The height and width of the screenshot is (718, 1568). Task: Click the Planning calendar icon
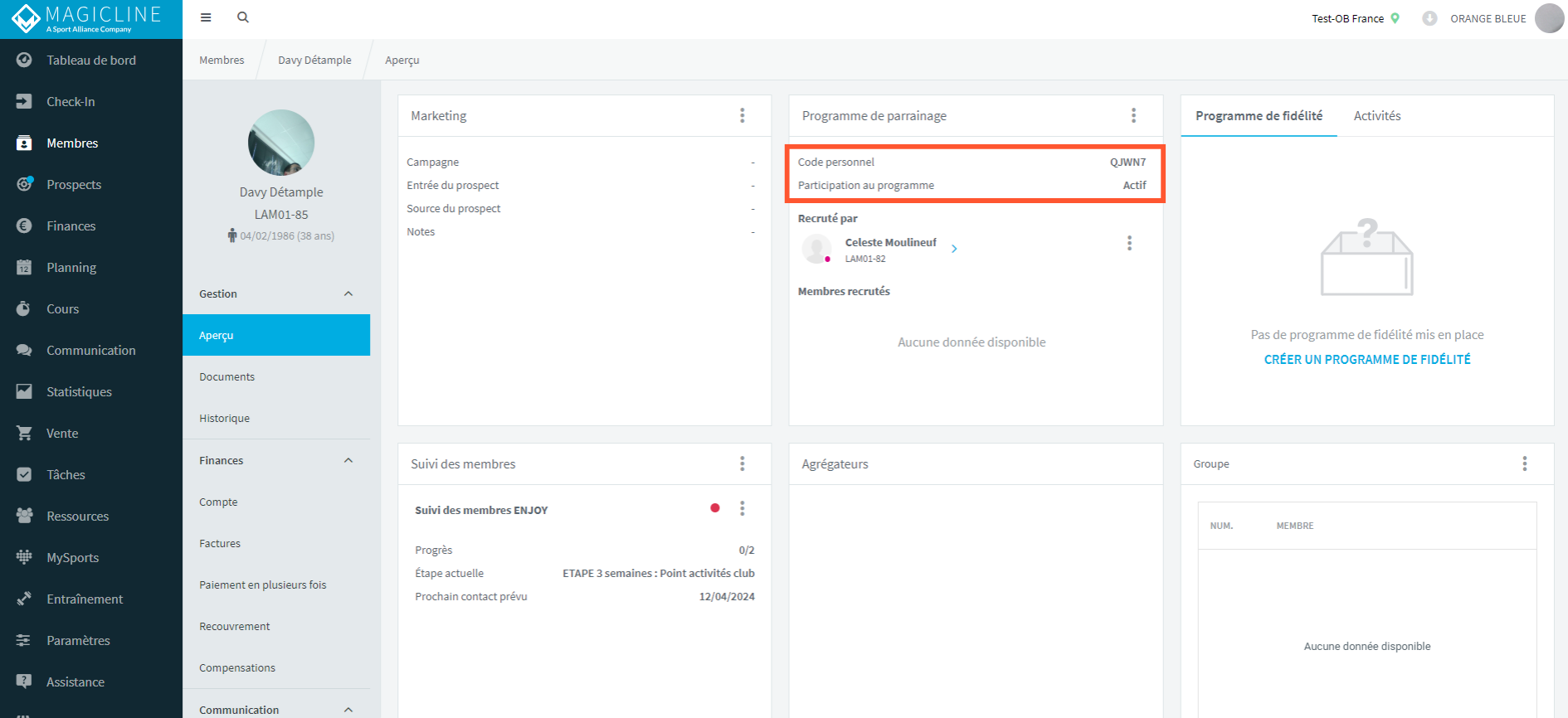pyautogui.click(x=24, y=267)
